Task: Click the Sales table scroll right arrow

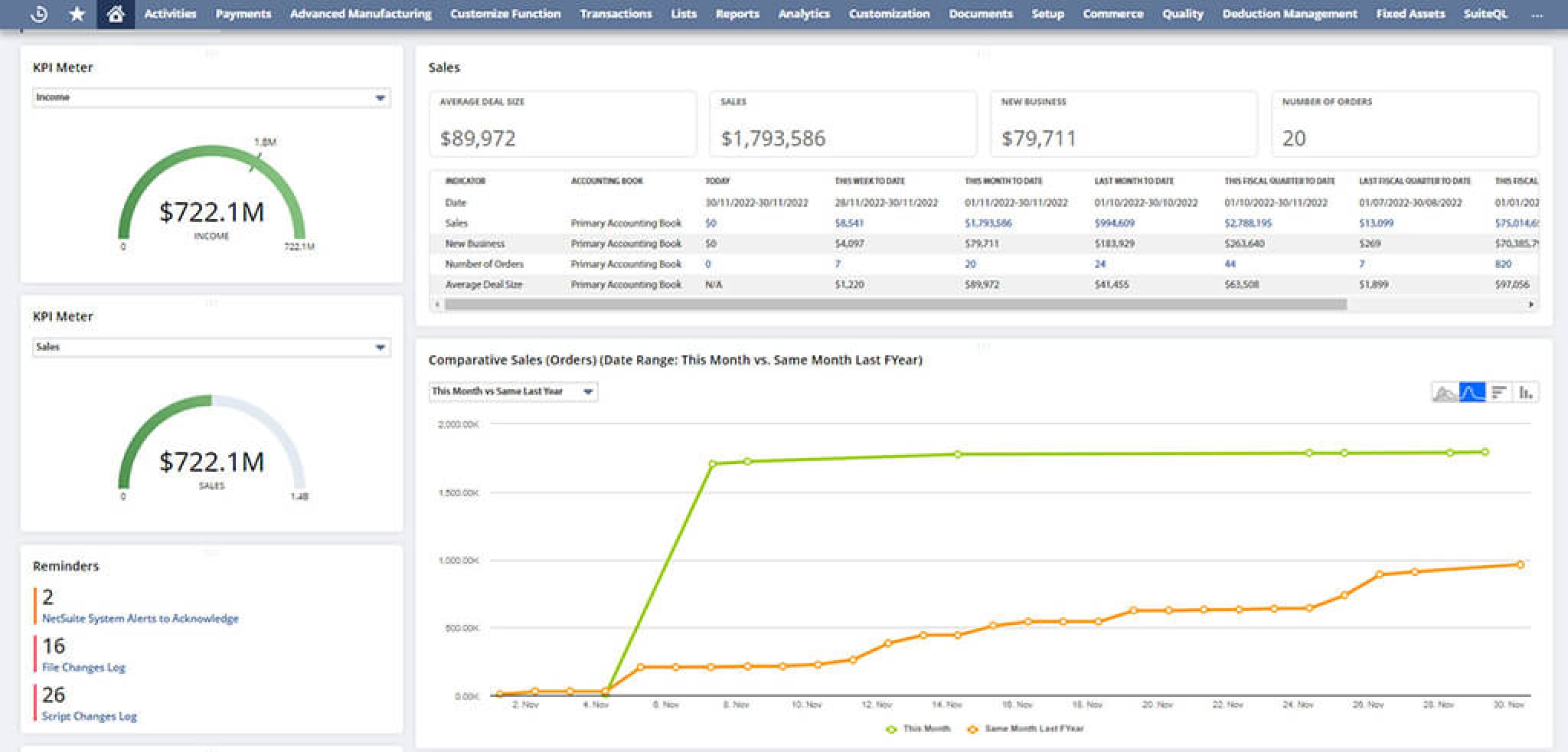Action: pos(1531,305)
